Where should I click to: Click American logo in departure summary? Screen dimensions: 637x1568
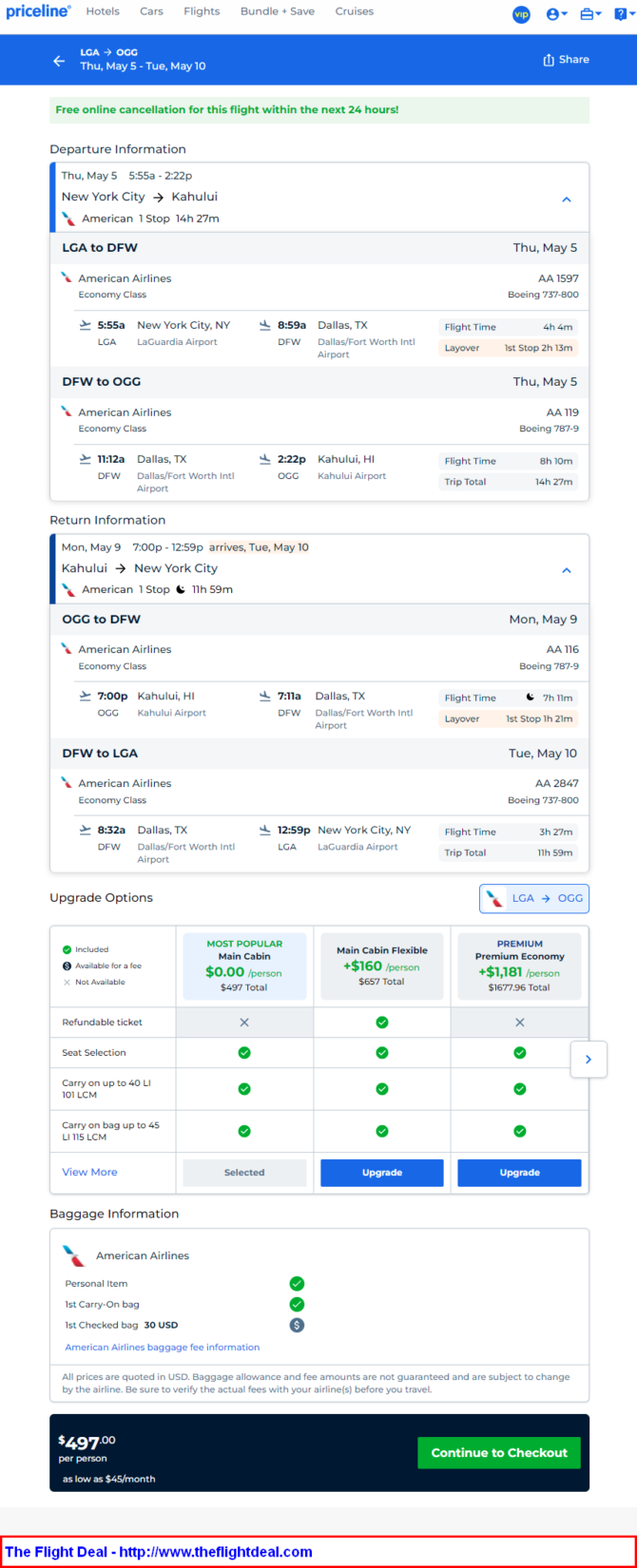69,219
